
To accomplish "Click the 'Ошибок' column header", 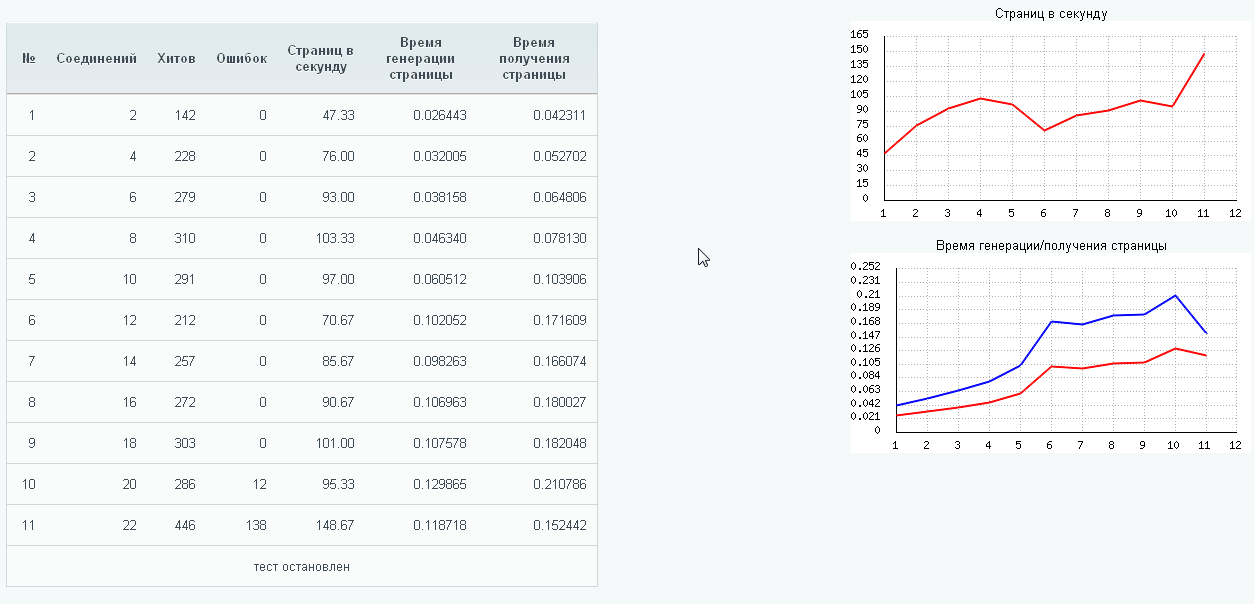I will click(241, 59).
